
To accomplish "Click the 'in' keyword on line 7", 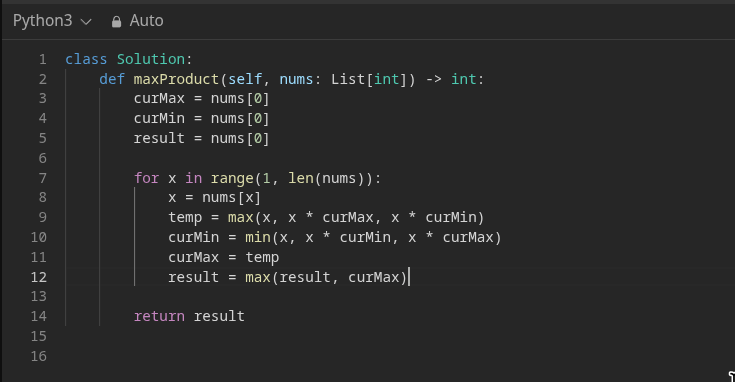I will coord(194,178).
